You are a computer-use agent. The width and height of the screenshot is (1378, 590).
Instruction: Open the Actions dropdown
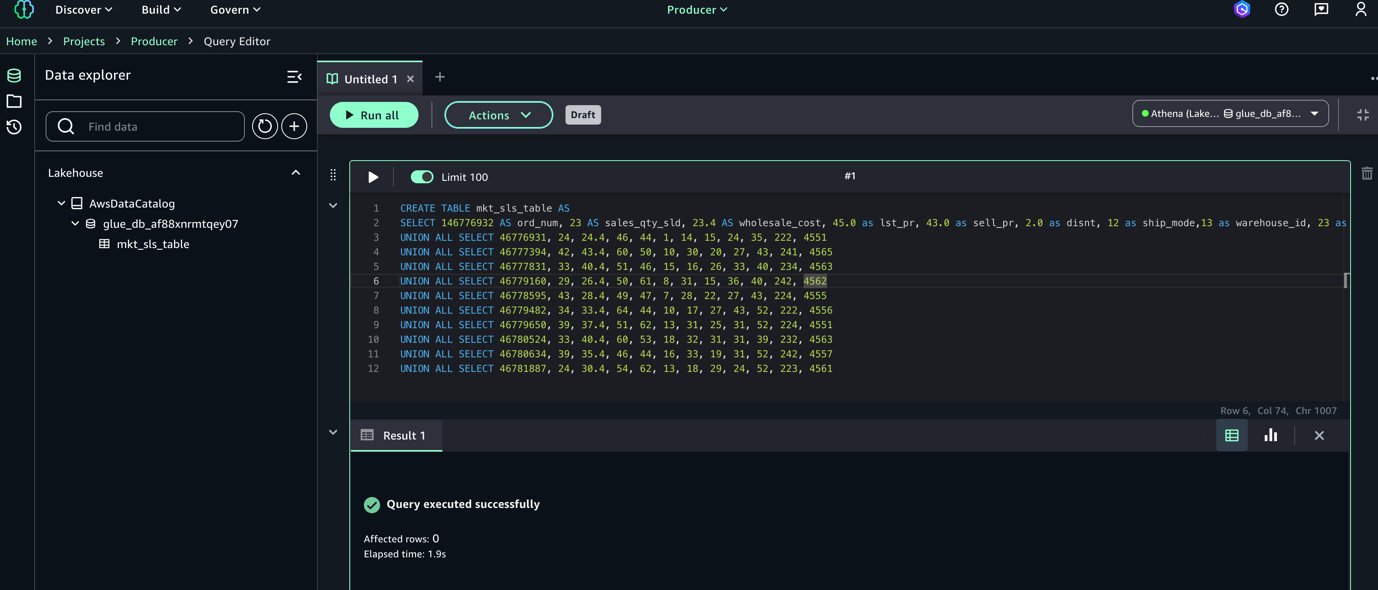(498, 114)
